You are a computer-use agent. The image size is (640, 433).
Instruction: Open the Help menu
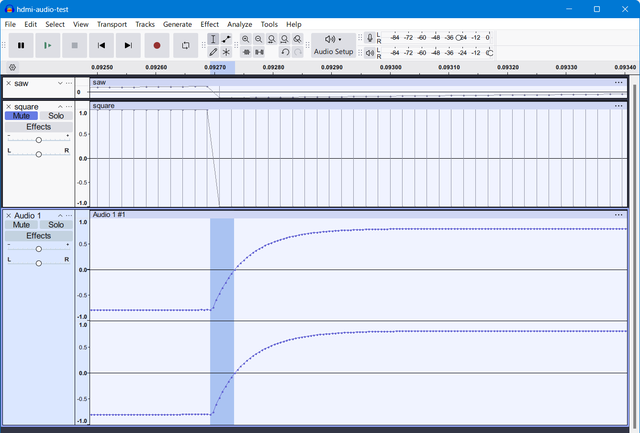click(x=293, y=24)
